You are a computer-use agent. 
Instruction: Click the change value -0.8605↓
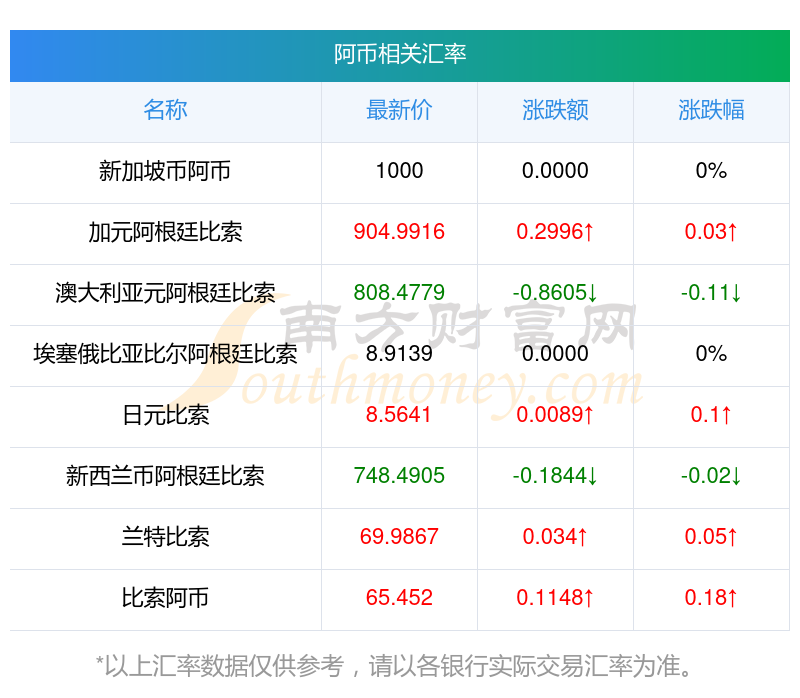coord(555,293)
